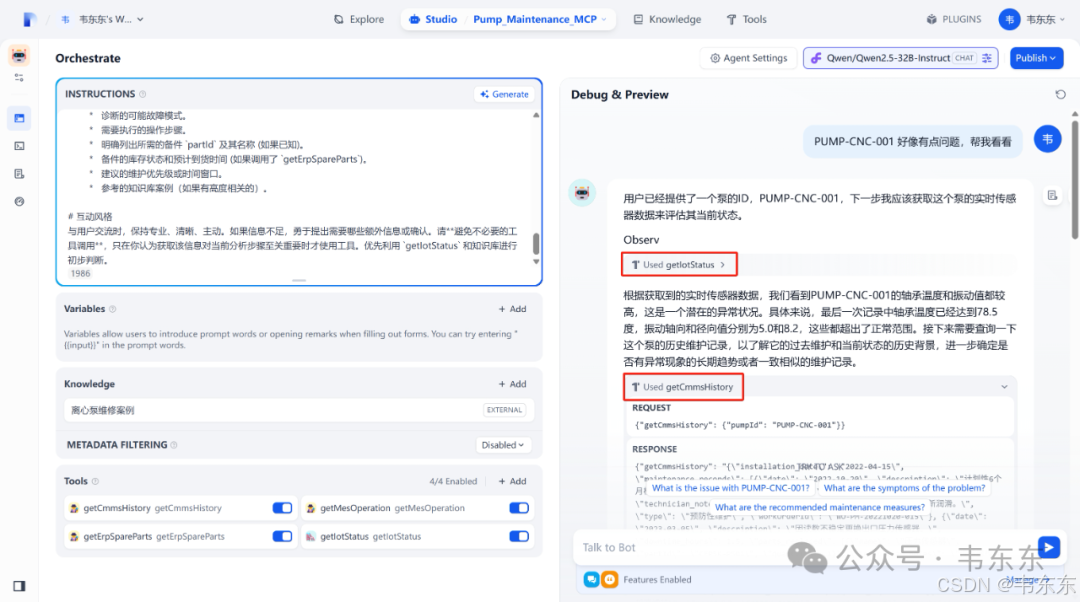
Task: Click the sliders icon below the bot avatar
Action: (x=19, y=78)
